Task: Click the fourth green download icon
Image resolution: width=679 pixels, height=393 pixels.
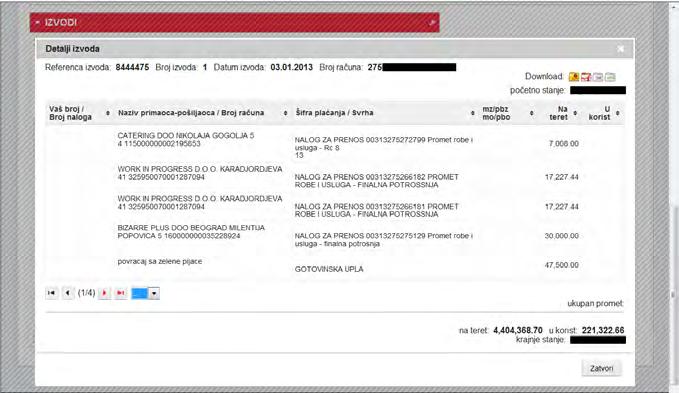Action: 610,77
